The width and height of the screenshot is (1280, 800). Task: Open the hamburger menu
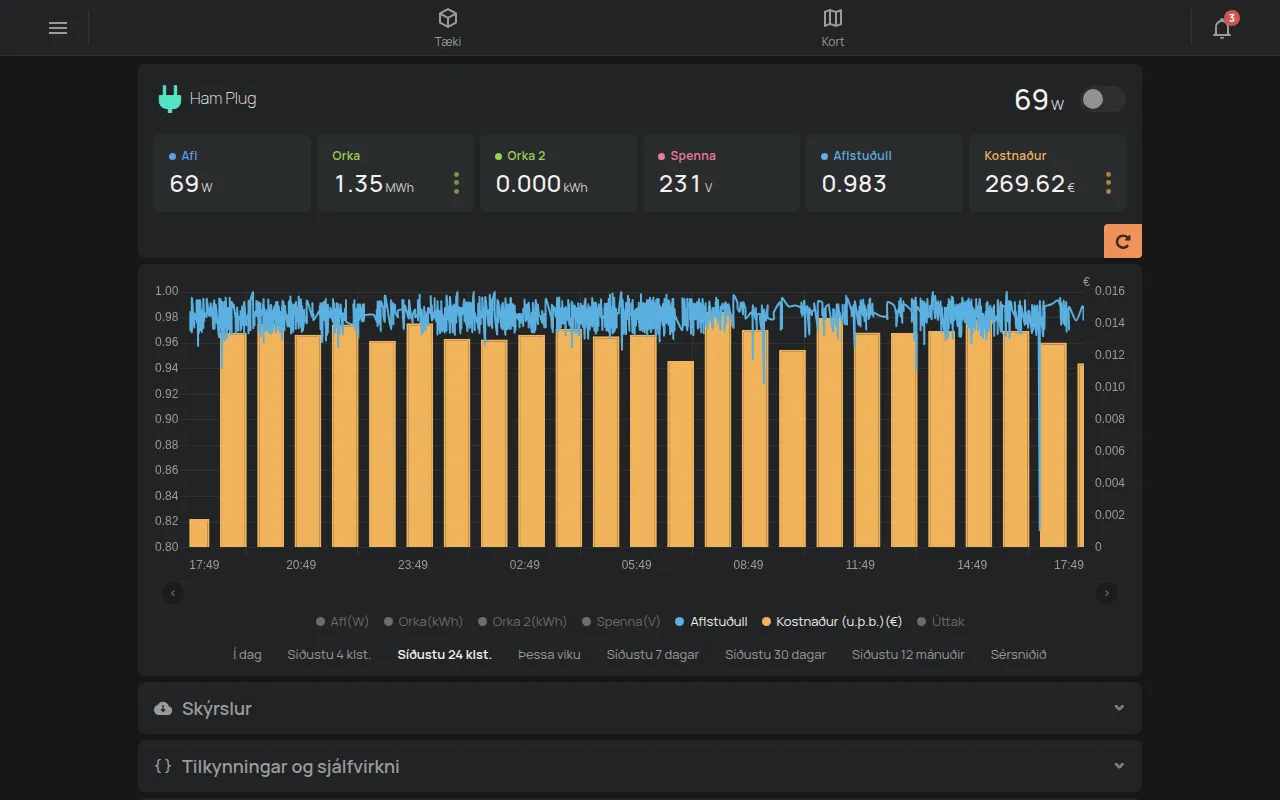tap(58, 28)
